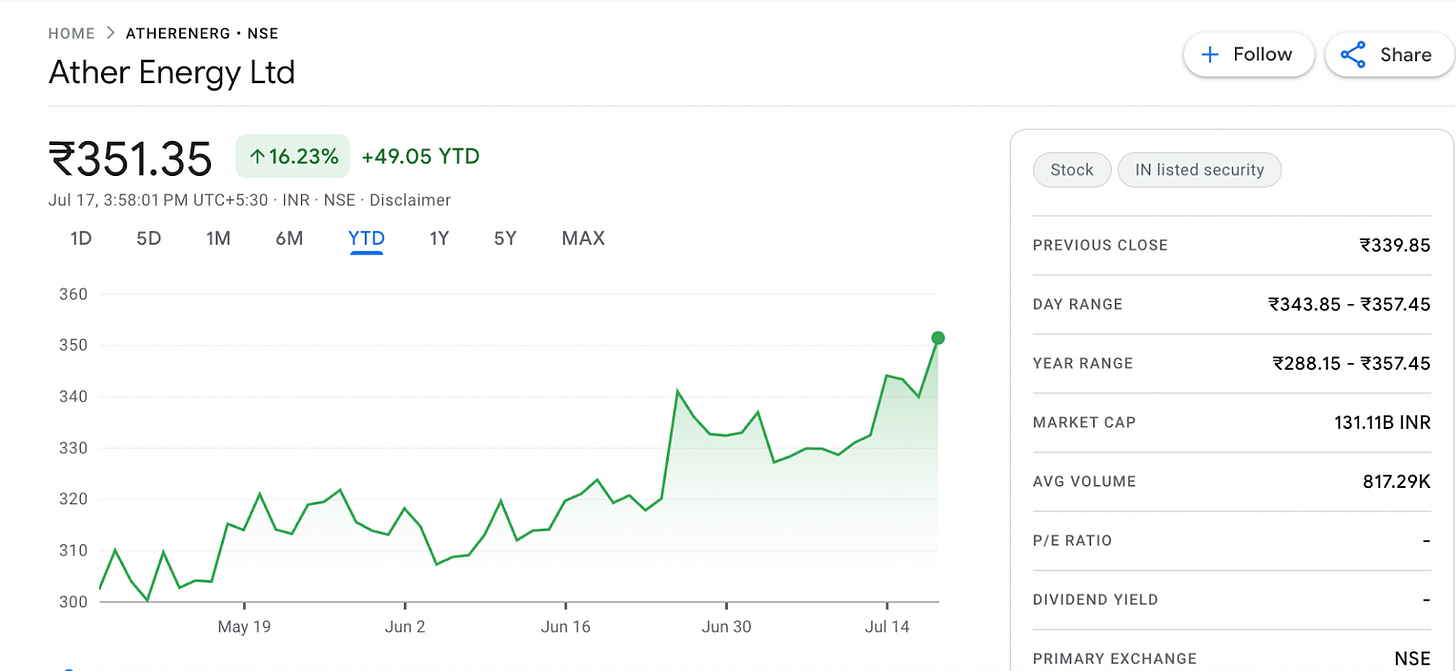Screen dimensions: 1456x671
Task: Click the ₹288.15 - ₹357.45 year range value
Action: [x=1352, y=363]
